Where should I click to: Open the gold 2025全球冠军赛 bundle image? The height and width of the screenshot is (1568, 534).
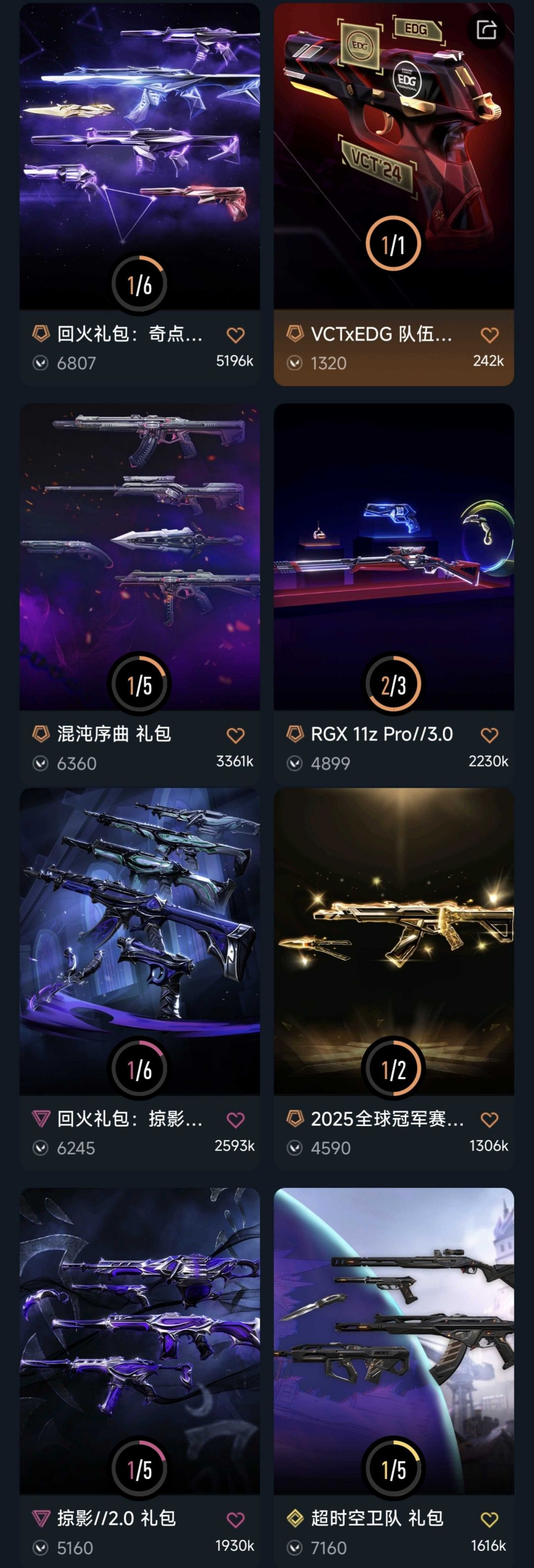pos(394,941)
